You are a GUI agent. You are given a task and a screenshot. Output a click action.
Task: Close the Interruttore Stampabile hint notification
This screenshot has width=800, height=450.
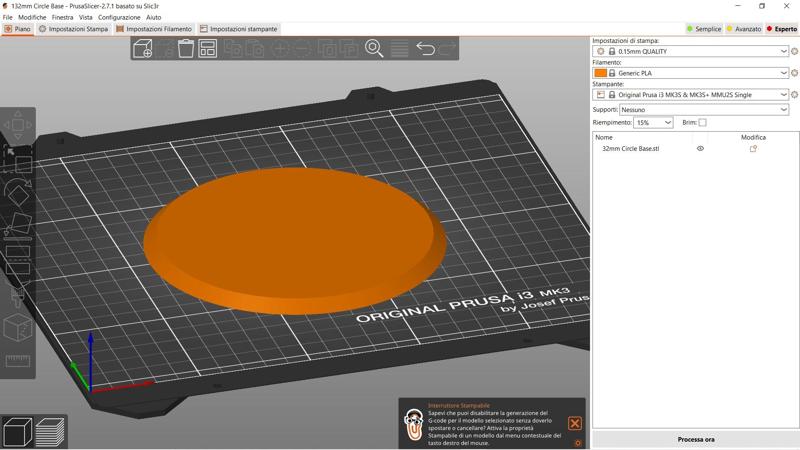[575, 424]
